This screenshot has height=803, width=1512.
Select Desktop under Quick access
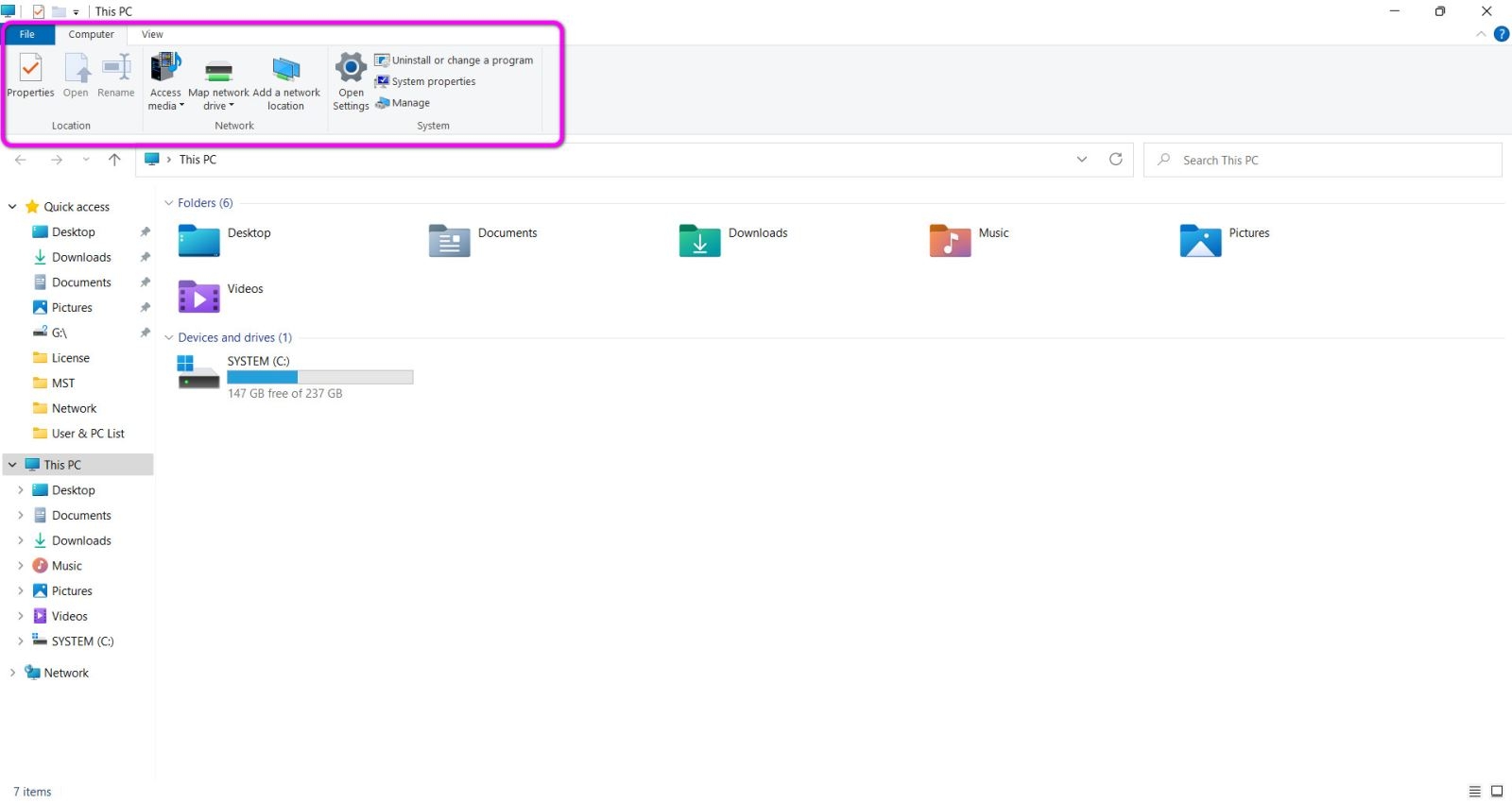click(x=74, y=232)
